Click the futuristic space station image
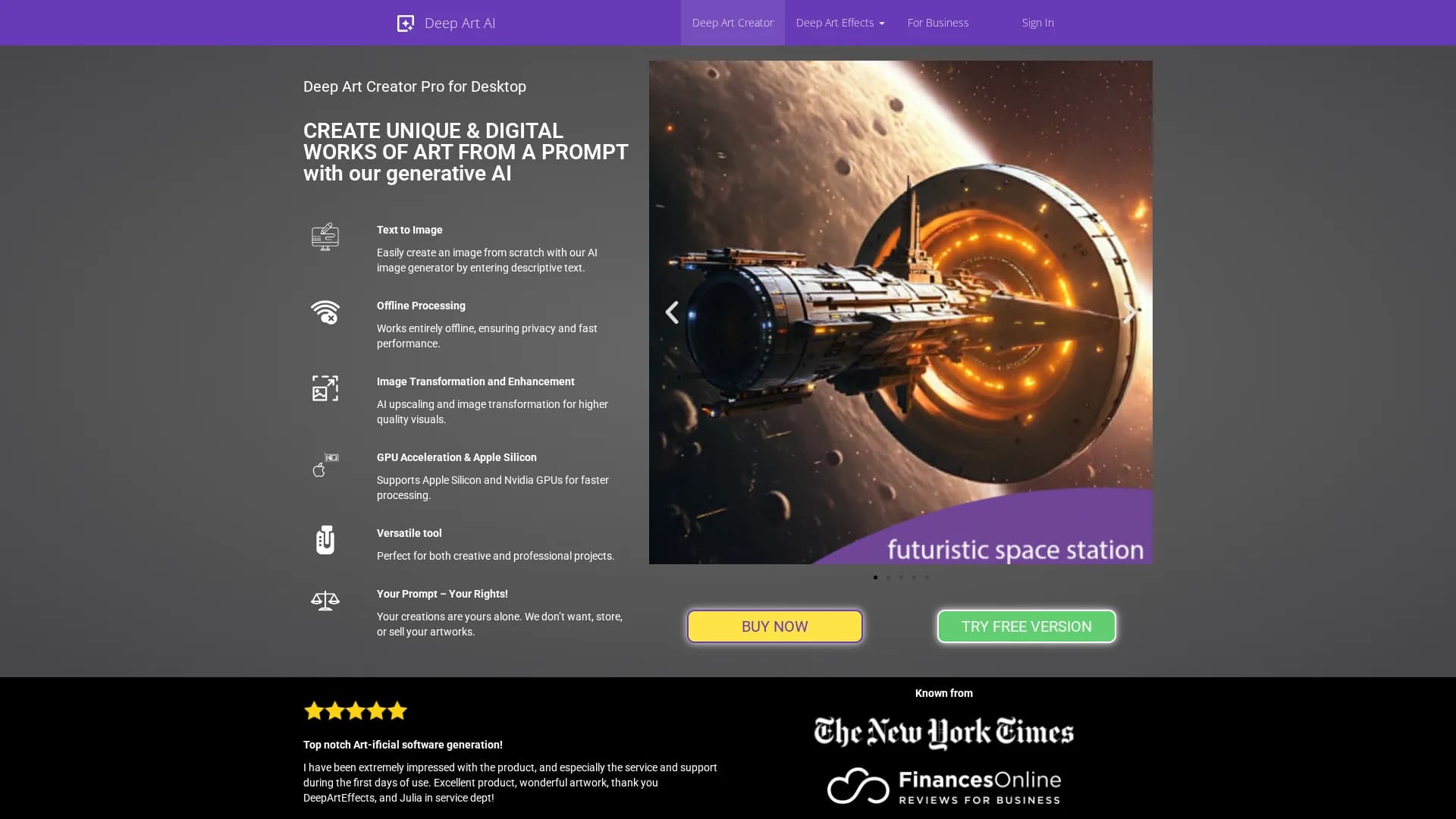 tap(901, 312)
